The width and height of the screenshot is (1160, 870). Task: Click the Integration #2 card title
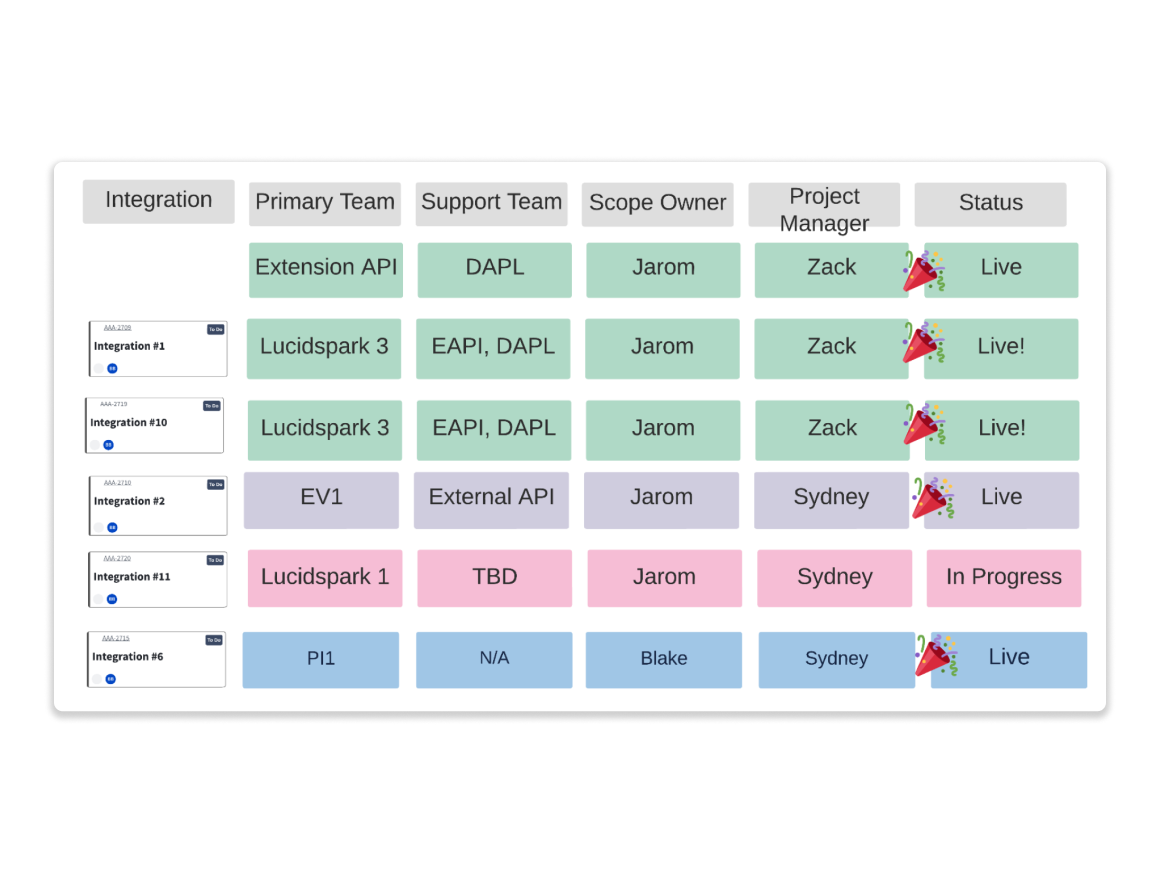[x=129, y=501]
